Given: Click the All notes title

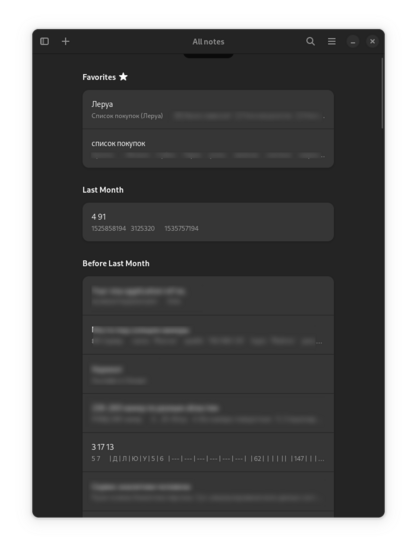Looking at the screenshot, I should click(208, 42).
